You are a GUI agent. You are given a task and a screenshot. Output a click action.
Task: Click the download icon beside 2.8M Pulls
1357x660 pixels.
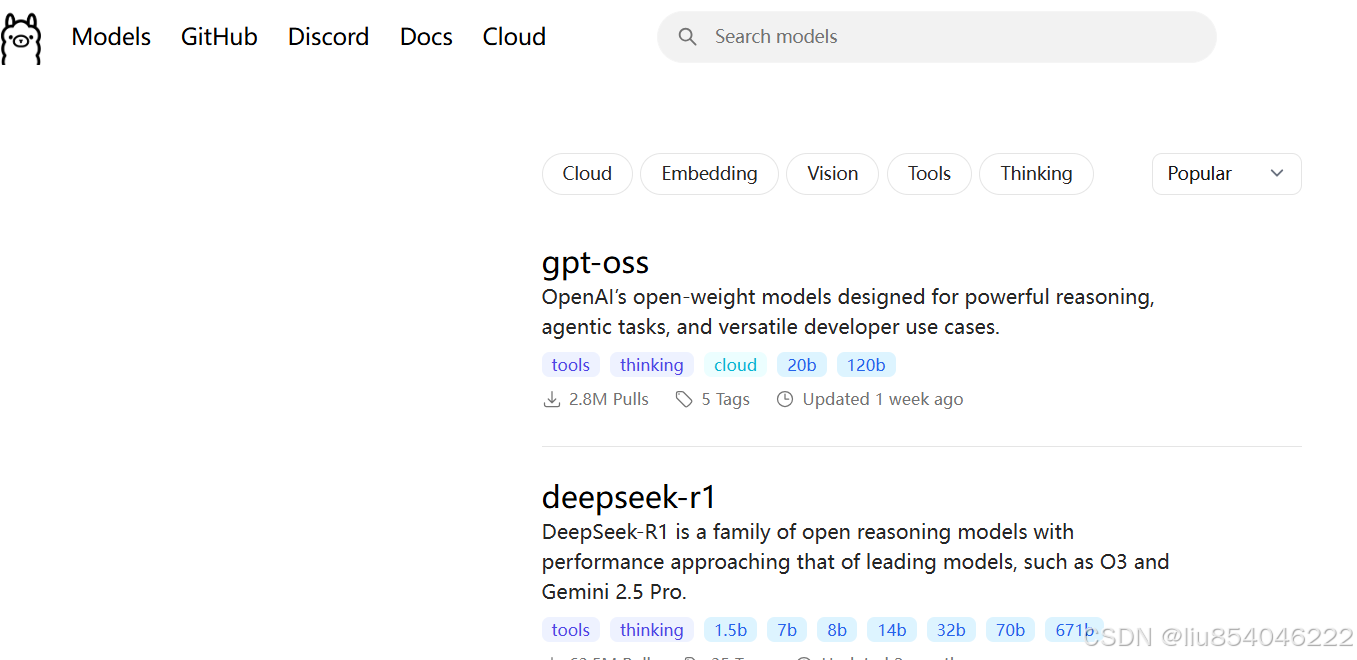[551, 400]
